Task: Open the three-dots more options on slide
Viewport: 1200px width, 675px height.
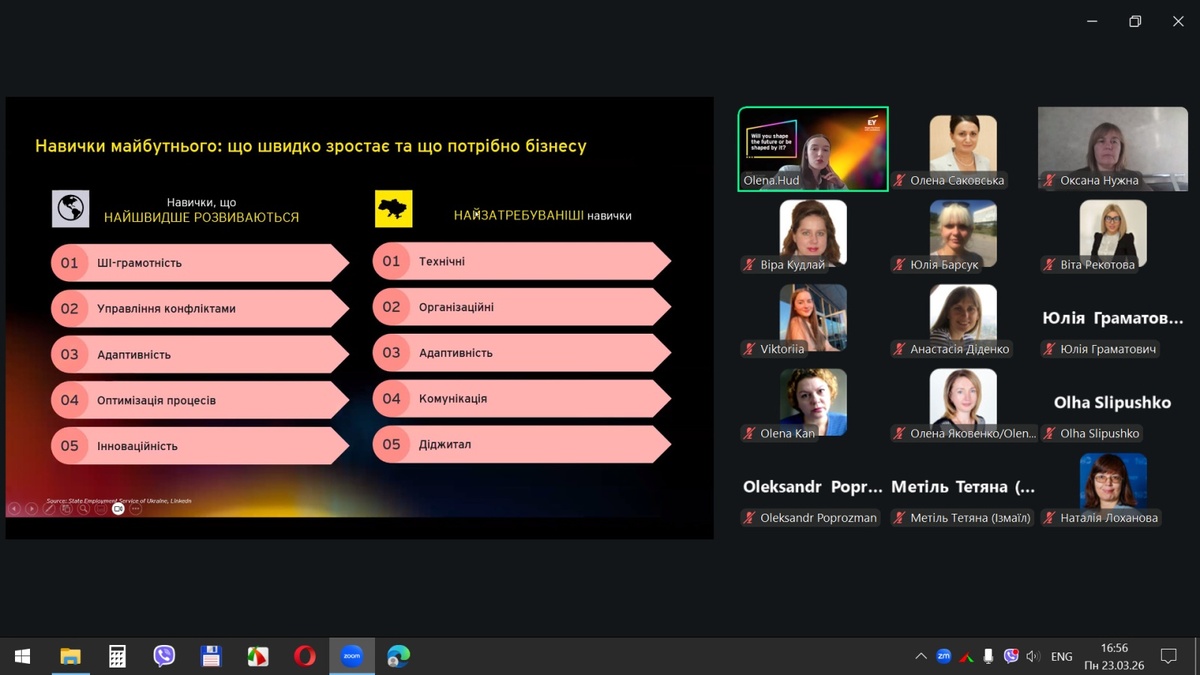Action: [x=136, y=509]
